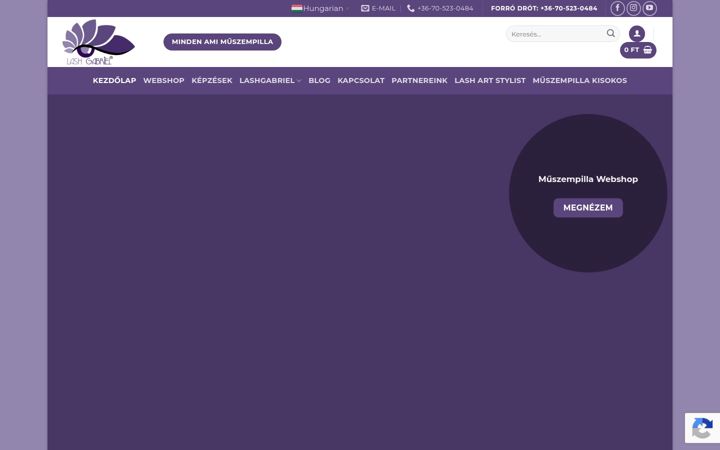Viewport: 720px width, 450px height.
Task: Click the Lash Gabriel logo
Action: click(98, 42)
